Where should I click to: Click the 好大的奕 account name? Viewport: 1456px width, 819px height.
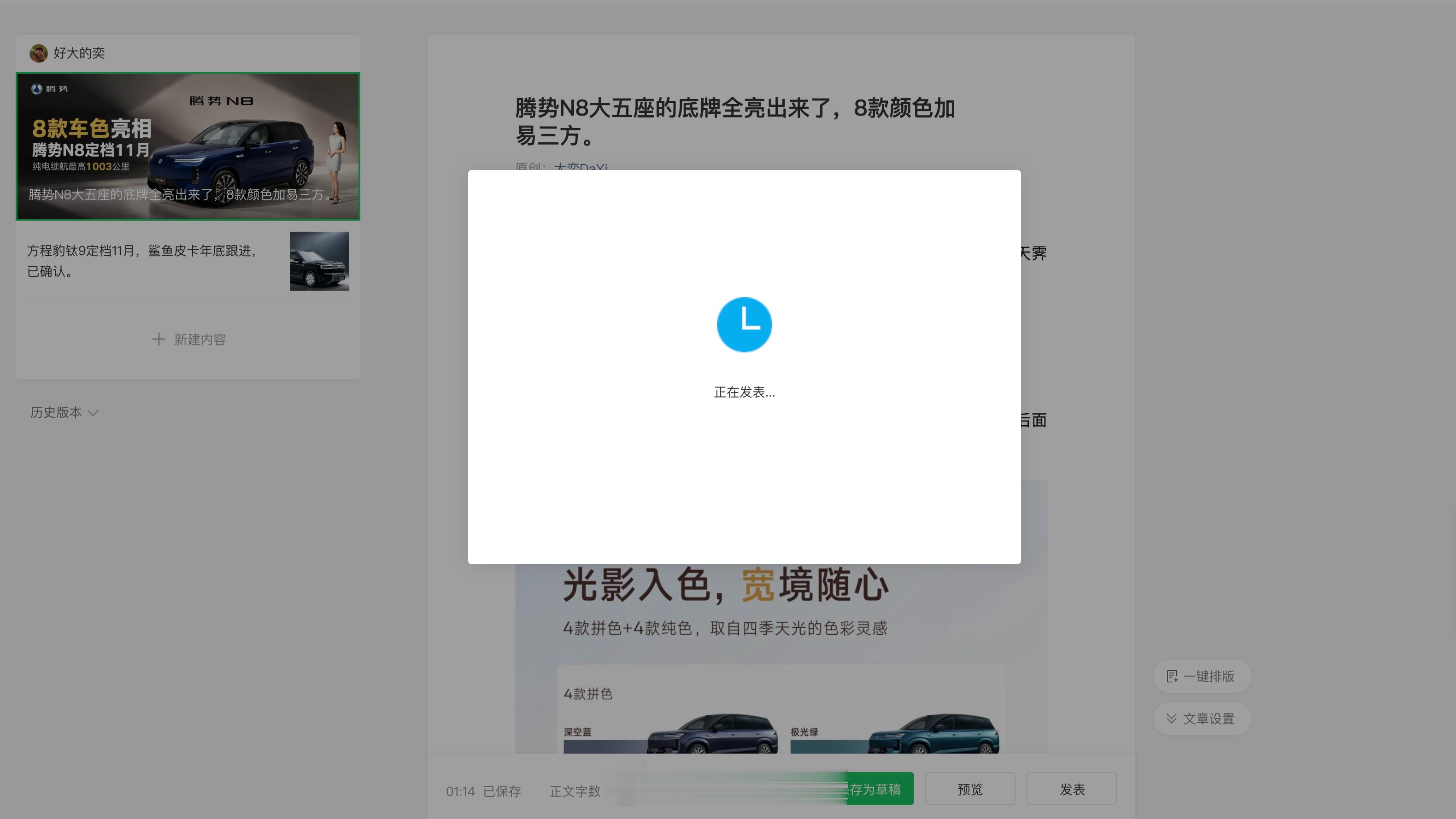79,53
